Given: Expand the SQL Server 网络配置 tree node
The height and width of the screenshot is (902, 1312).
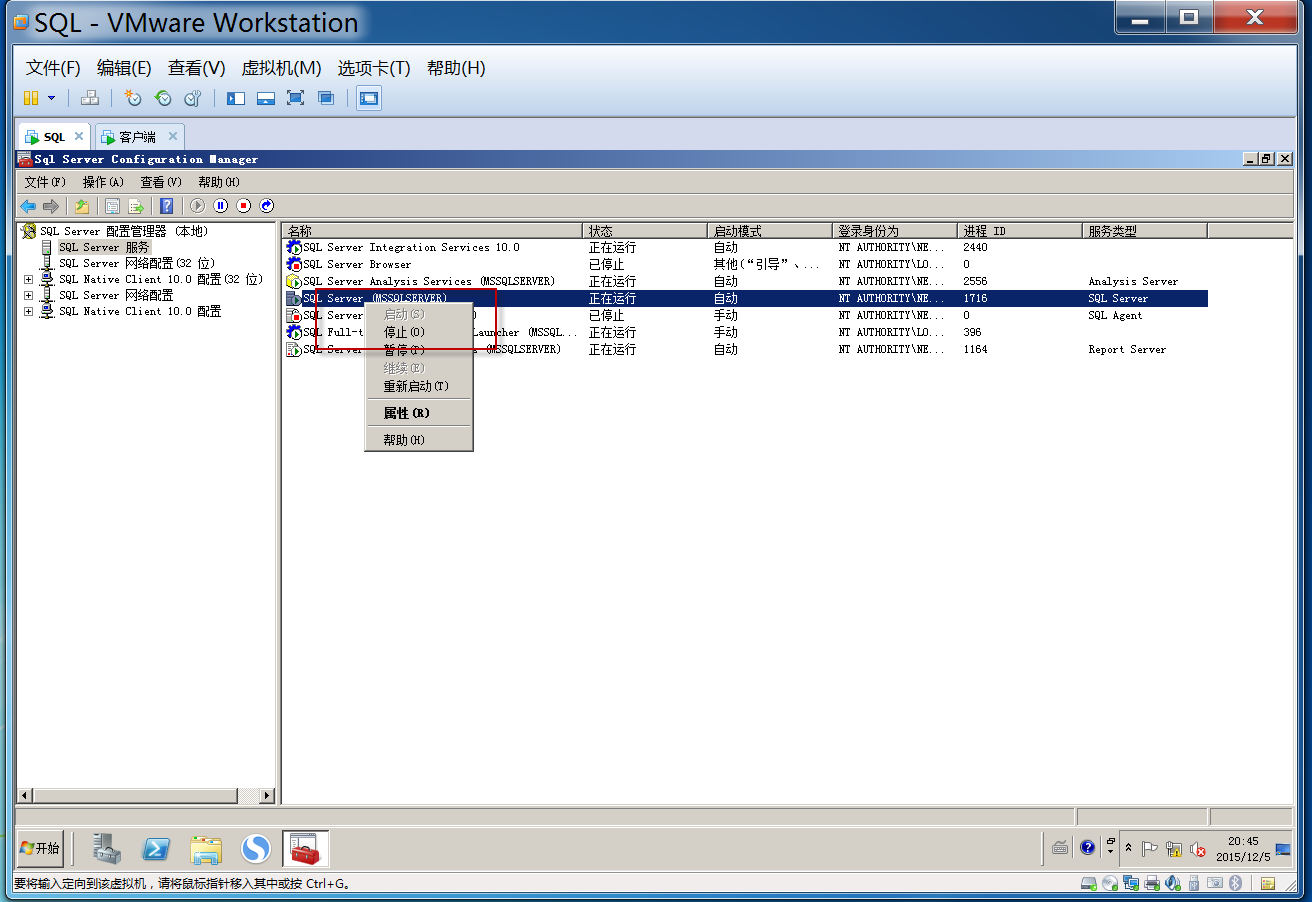Looking at the screenshot, I should coord(28,296).
